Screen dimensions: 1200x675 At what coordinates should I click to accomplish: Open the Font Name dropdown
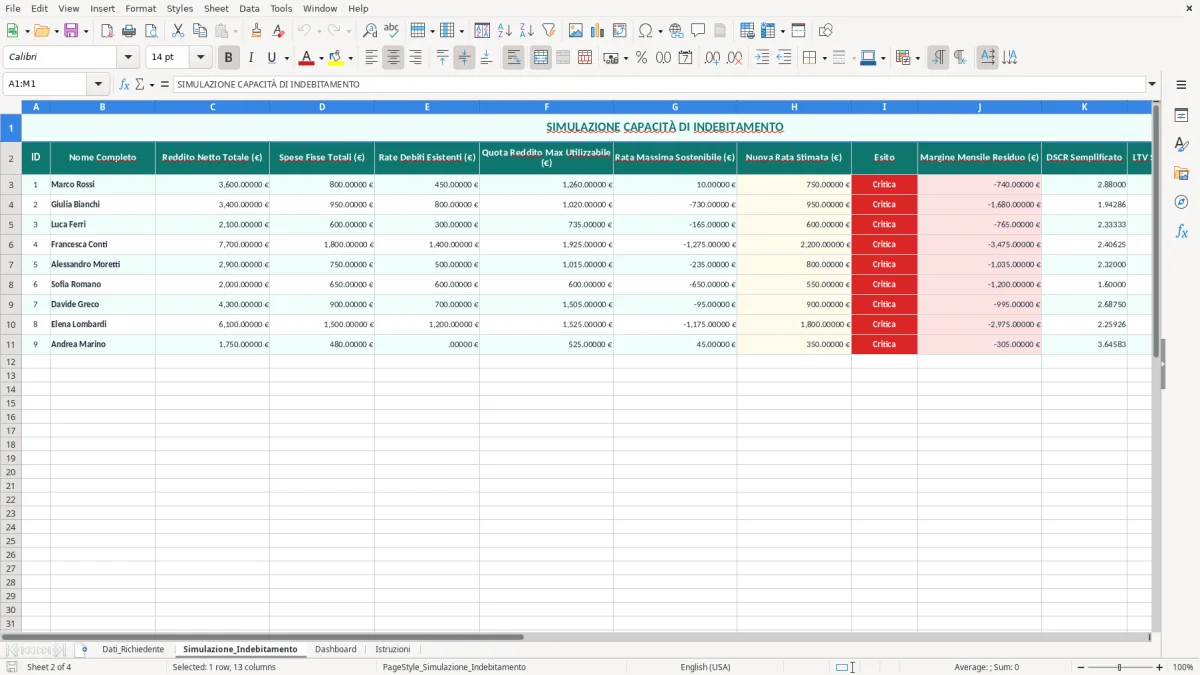(x=128, y=58)
